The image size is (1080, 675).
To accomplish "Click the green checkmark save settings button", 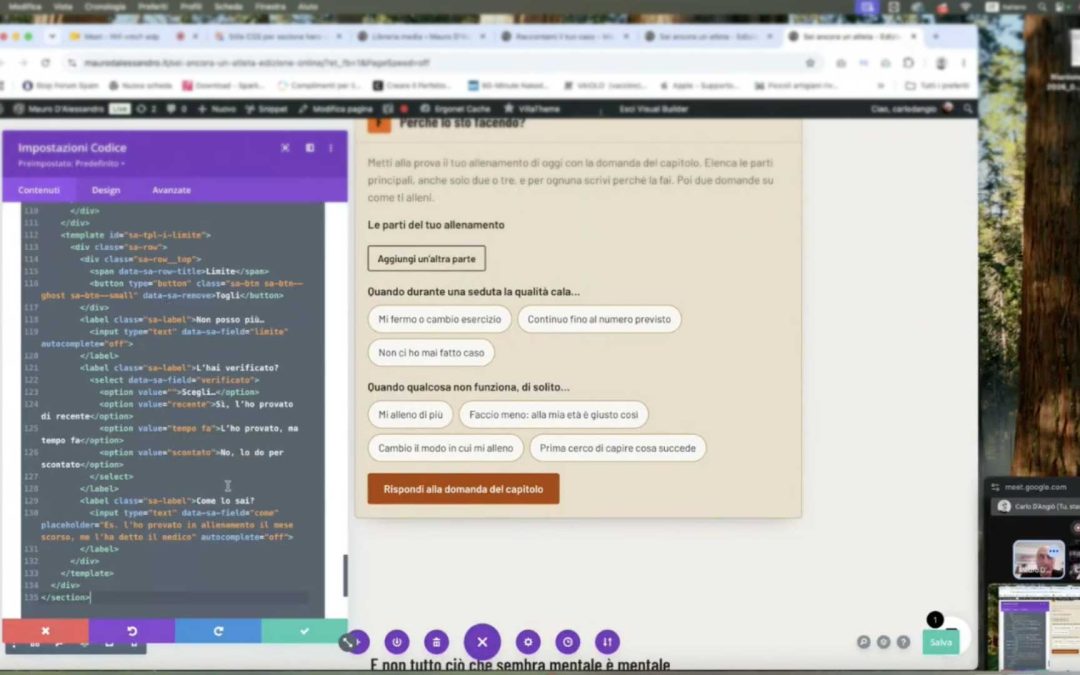I will (x=304, y=631).
